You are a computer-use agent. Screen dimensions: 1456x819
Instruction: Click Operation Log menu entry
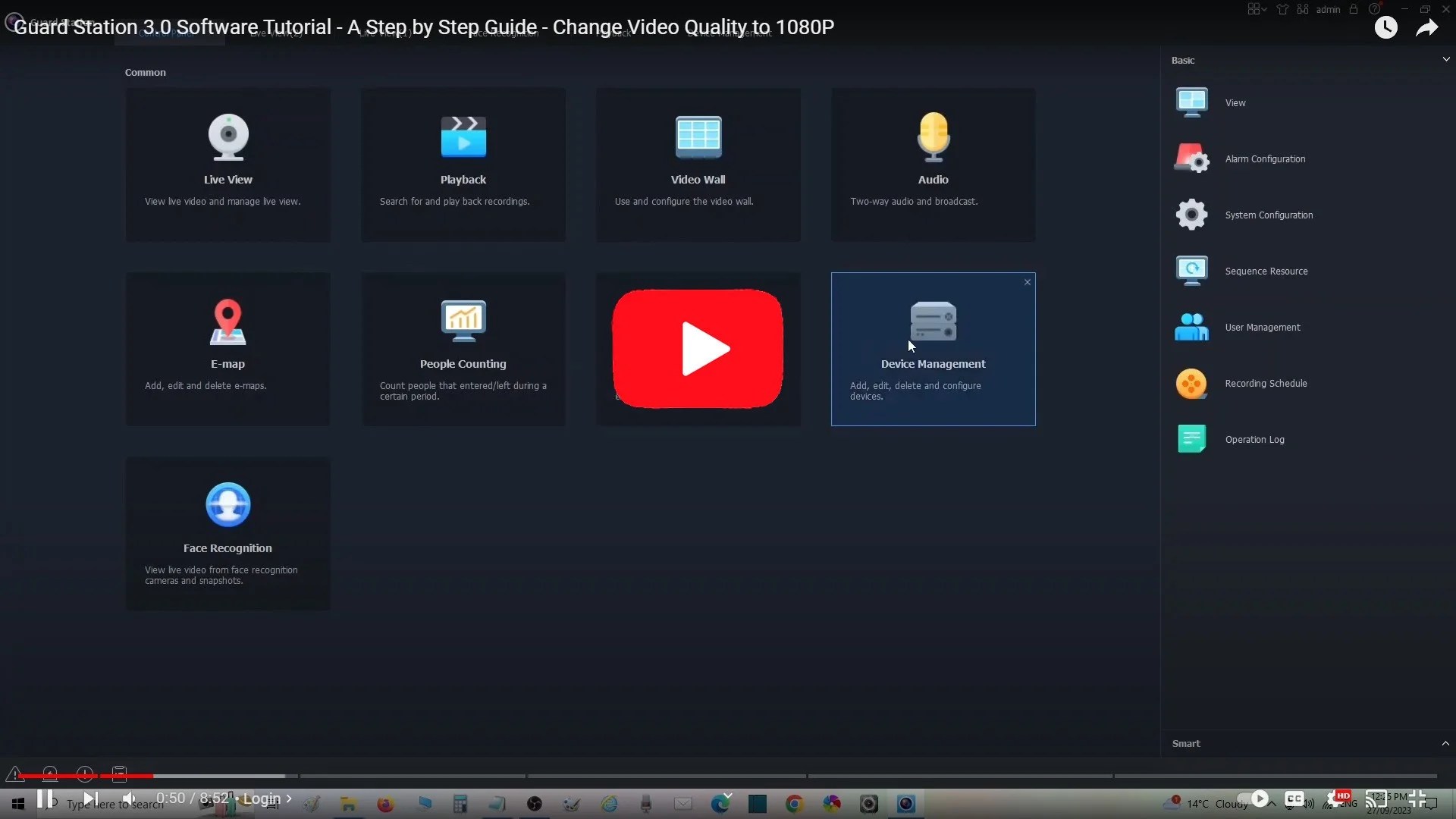point(1254,440)
